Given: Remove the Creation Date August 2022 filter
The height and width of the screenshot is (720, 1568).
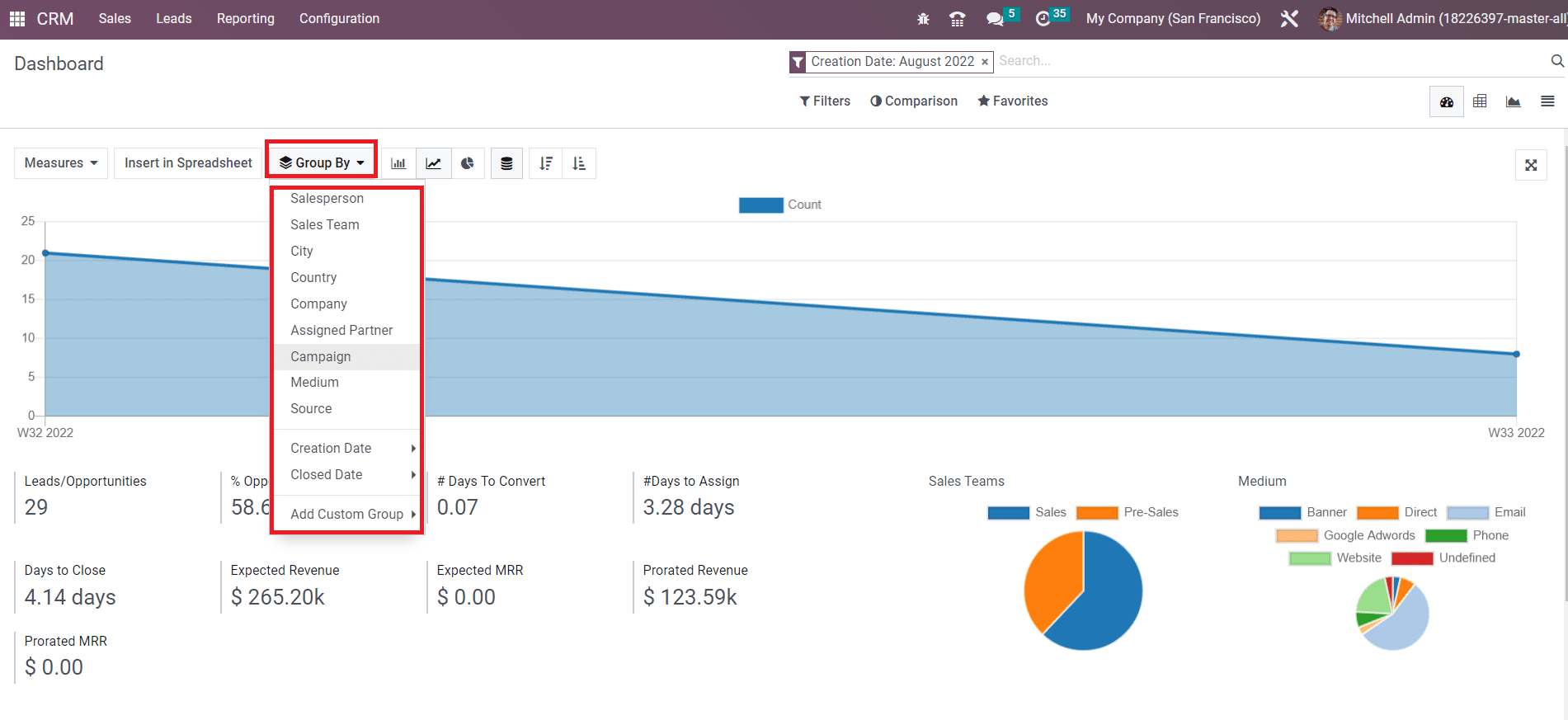Looking at the screenshot, I should 984,62.
